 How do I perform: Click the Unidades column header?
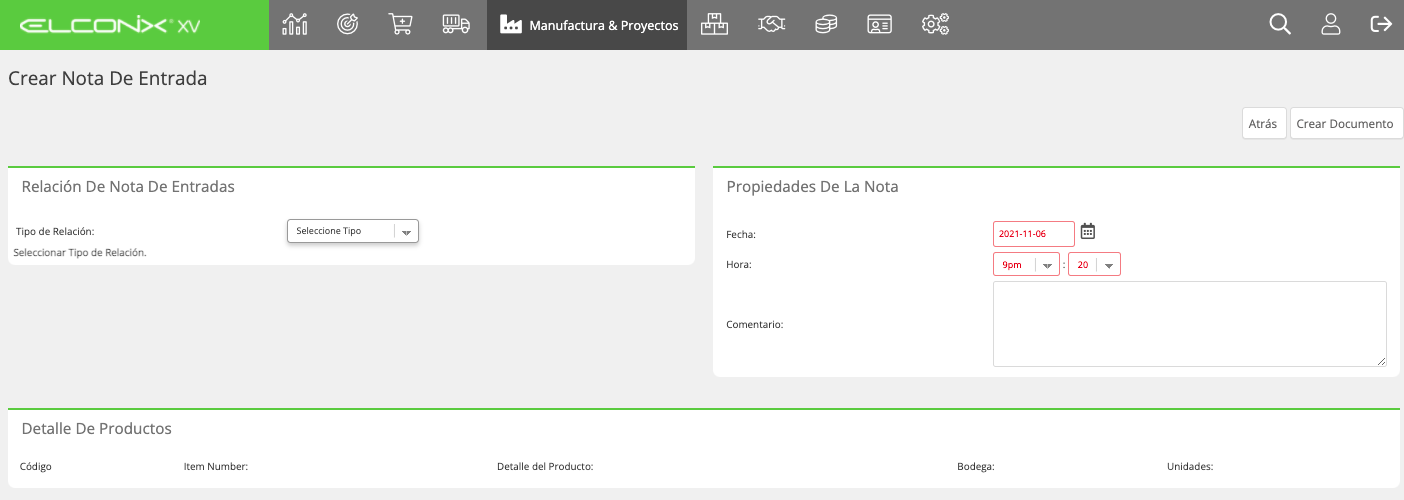[x=1190, y=467]
